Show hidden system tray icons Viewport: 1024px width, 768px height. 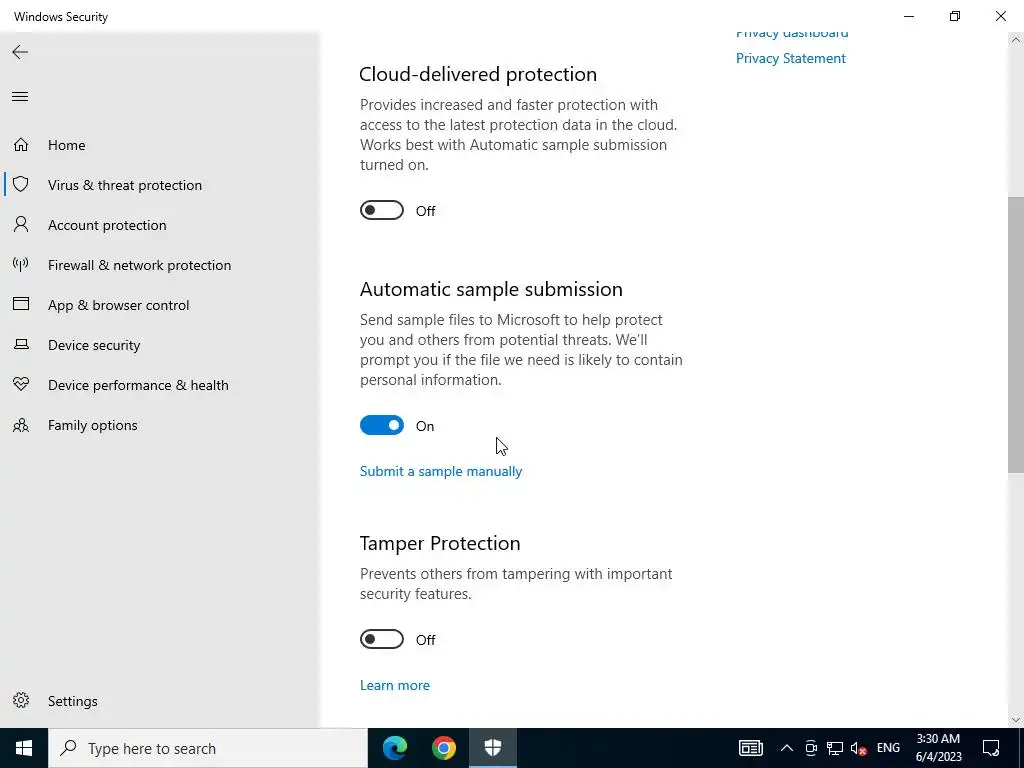(787, 748)
